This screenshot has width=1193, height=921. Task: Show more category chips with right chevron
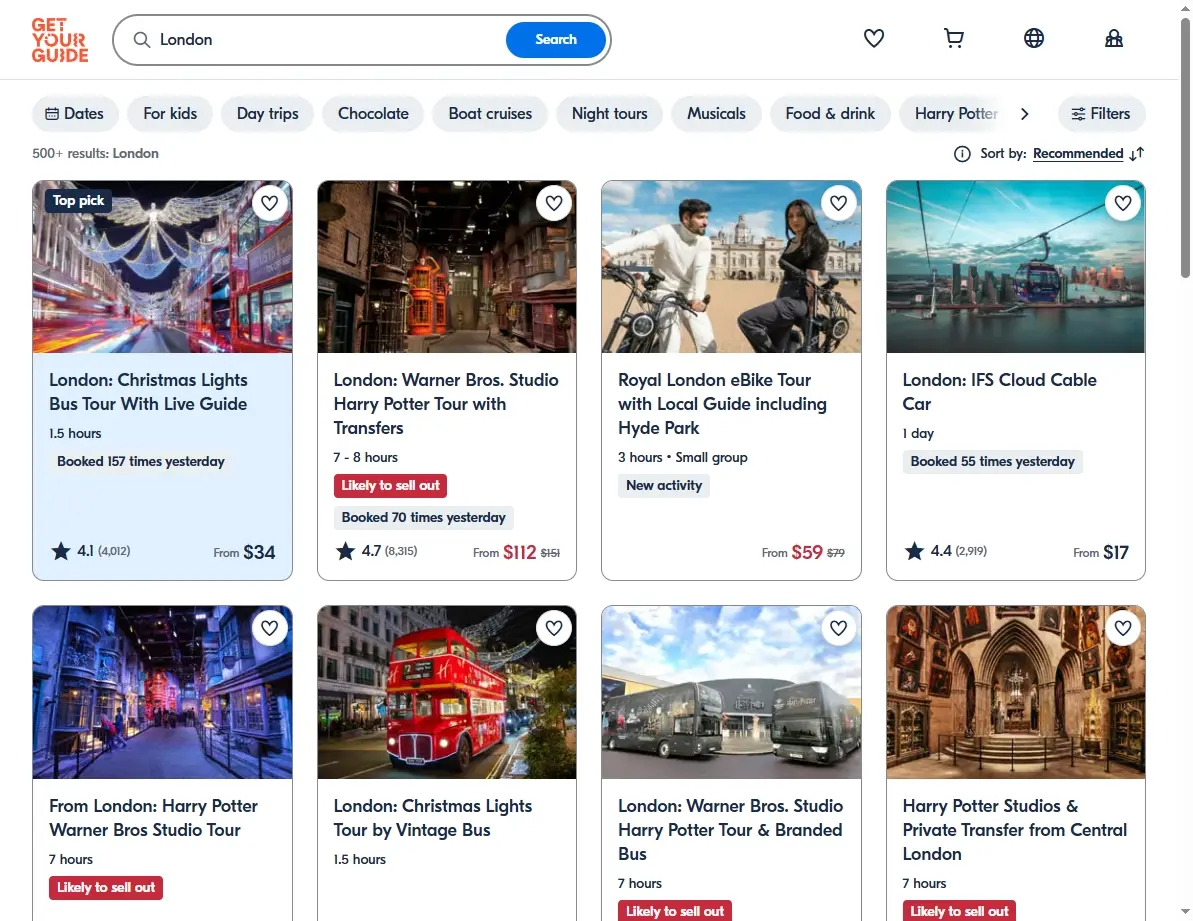[x=1025, y=113]
